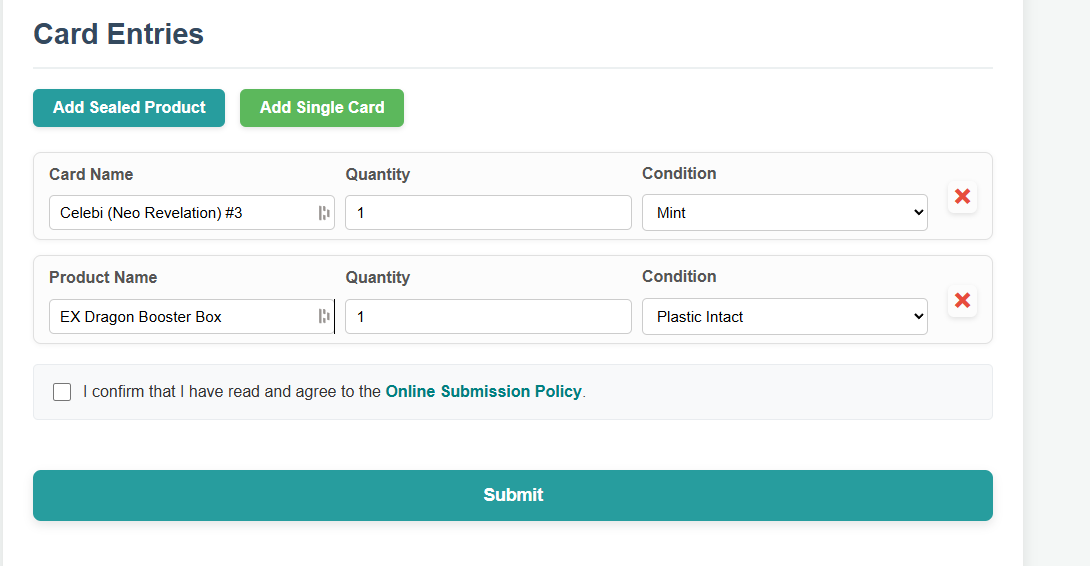1090x566 pixels.
Task: Select the Booster Box row quantity field
Action: coord(488,316)
